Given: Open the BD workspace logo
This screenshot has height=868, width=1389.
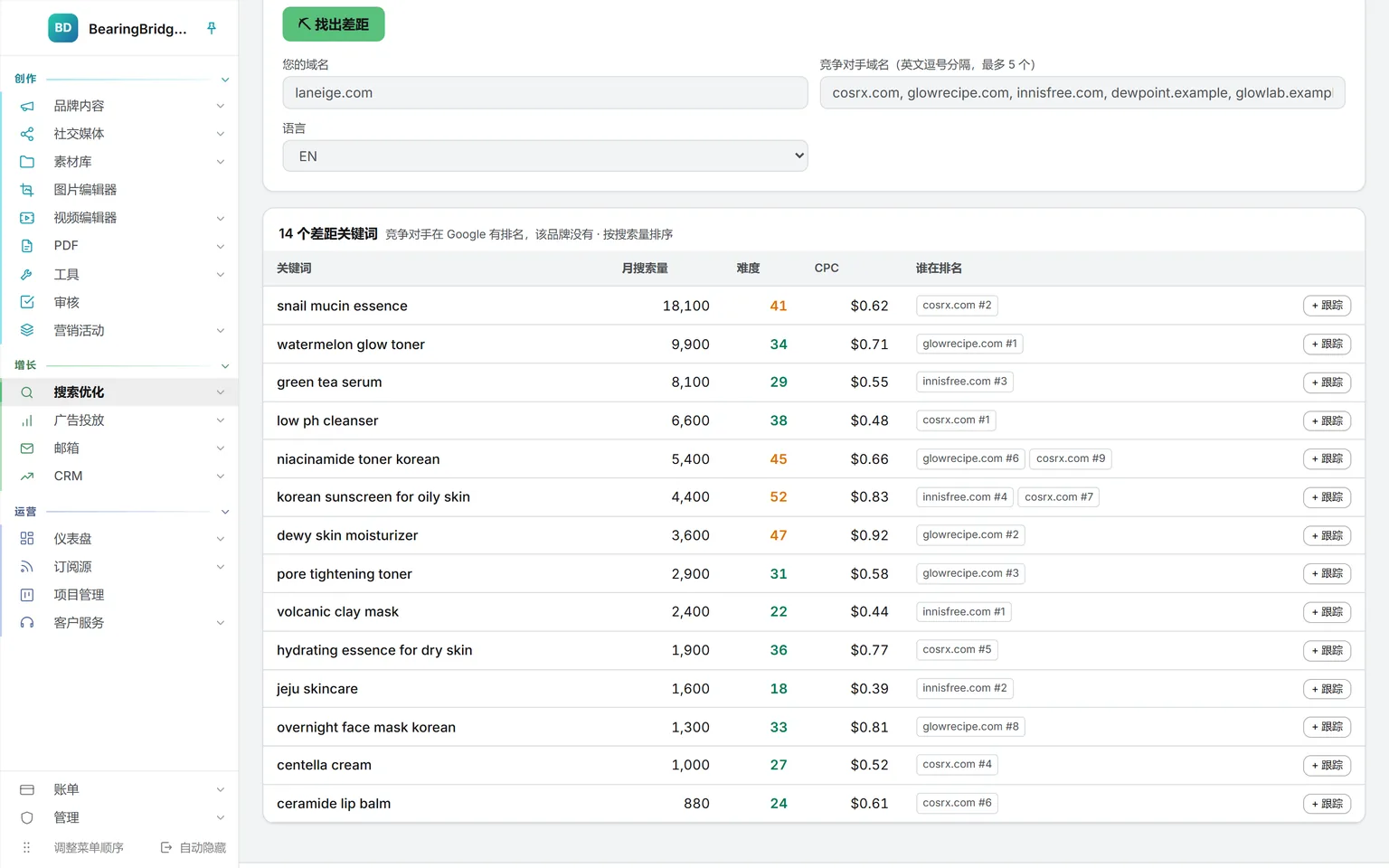Looking at the screenshot, I should pyautogui.click(x=63, y=28).
